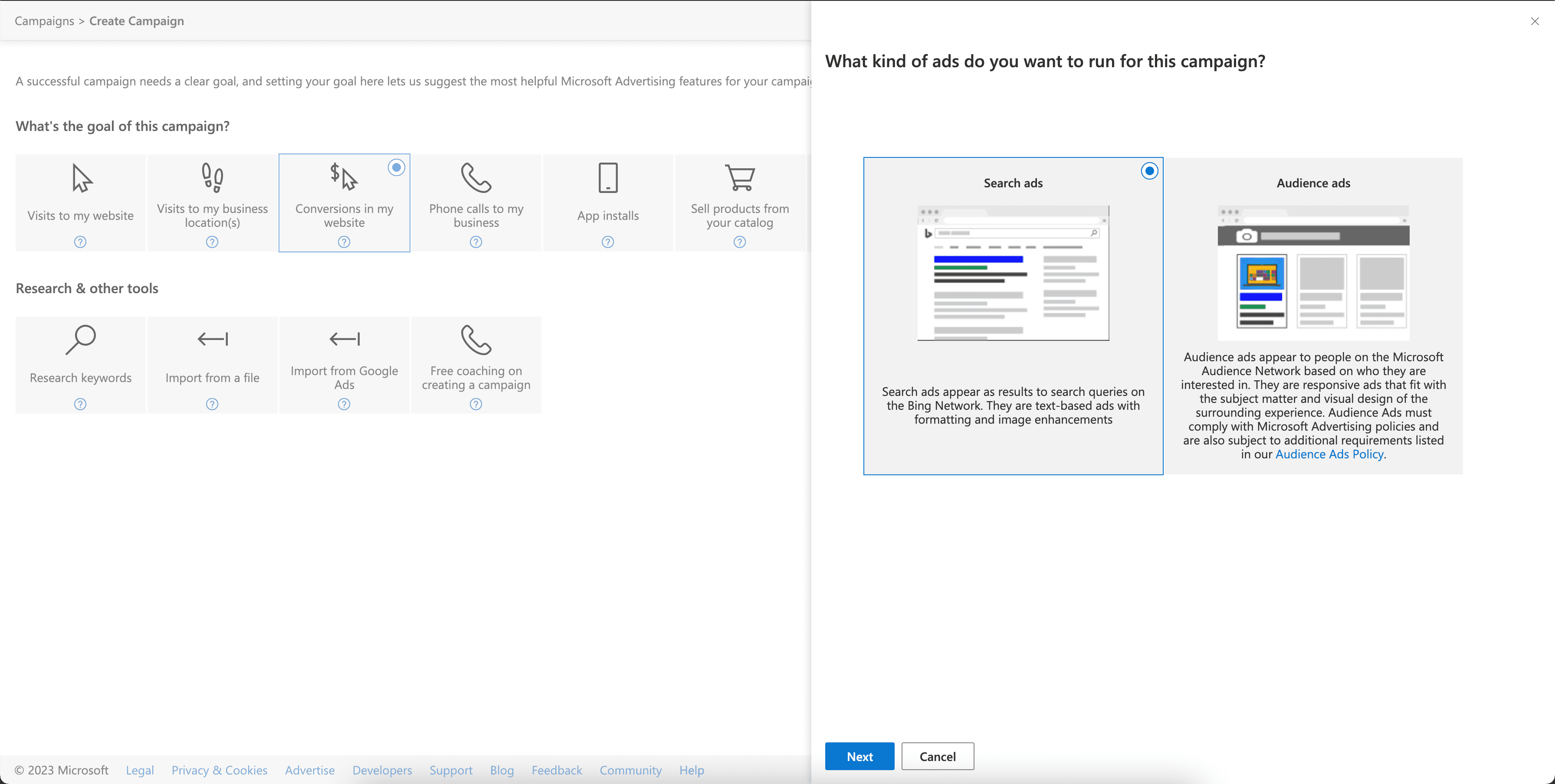Open the Privacy & Cookies footer link
The width and height of the screenshot is (1555, 784).
[219, 770]
